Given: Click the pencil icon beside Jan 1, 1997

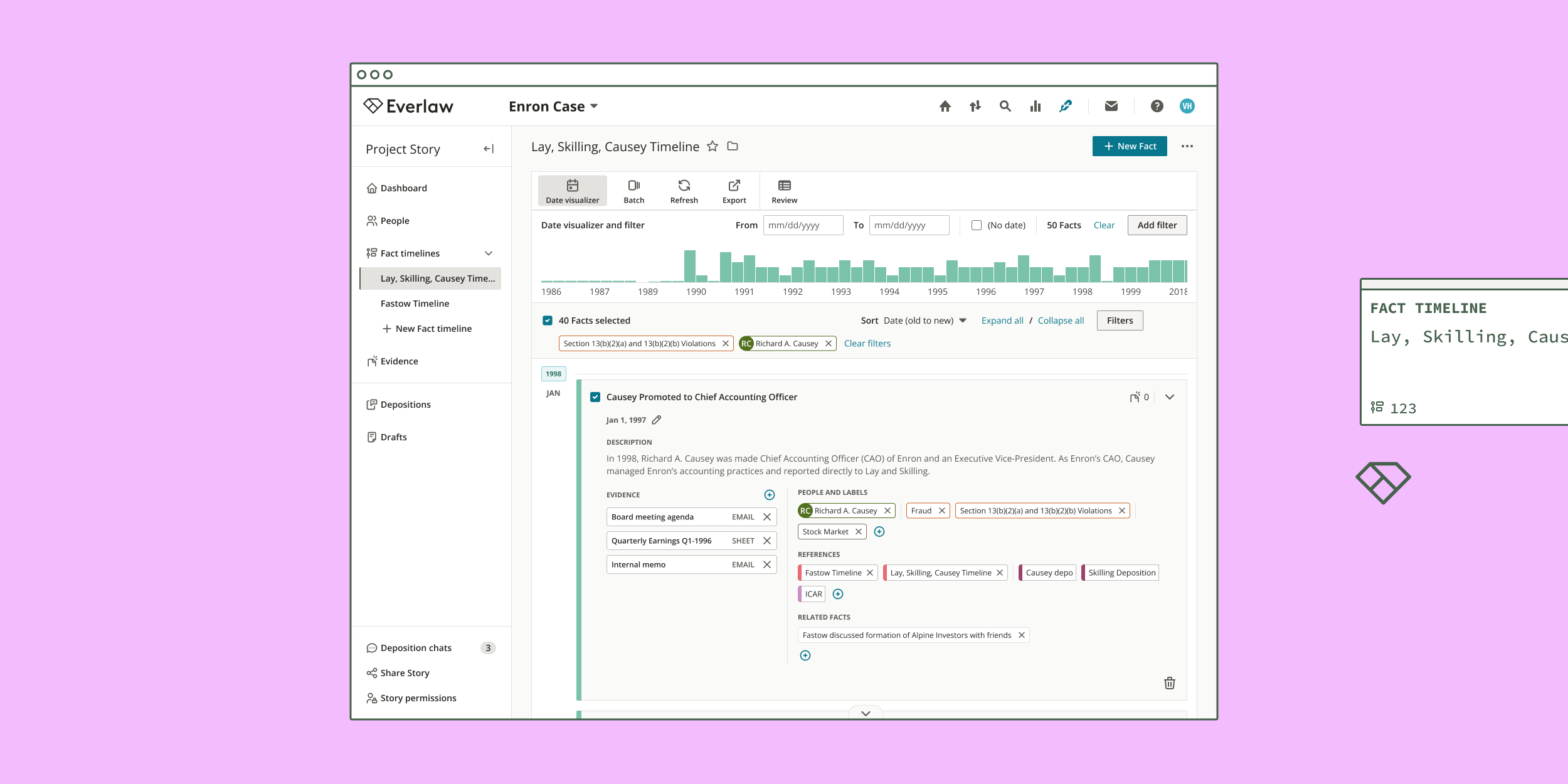Looking at the screenshot, I should [657, 420].
